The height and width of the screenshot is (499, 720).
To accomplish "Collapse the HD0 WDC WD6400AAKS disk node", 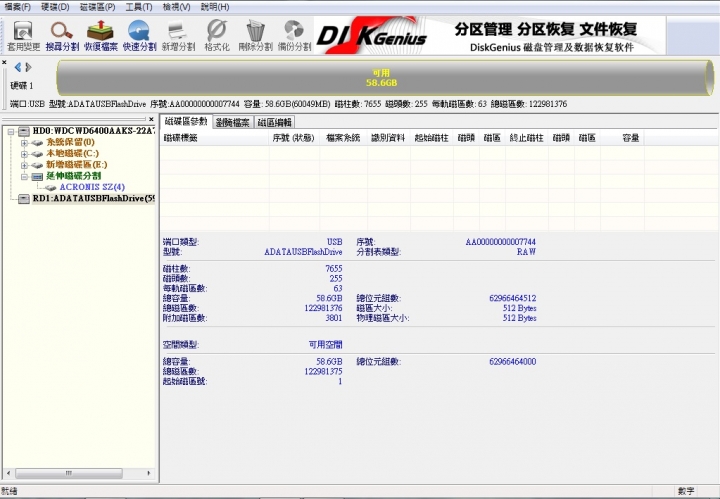I will [x=11, y=132].
